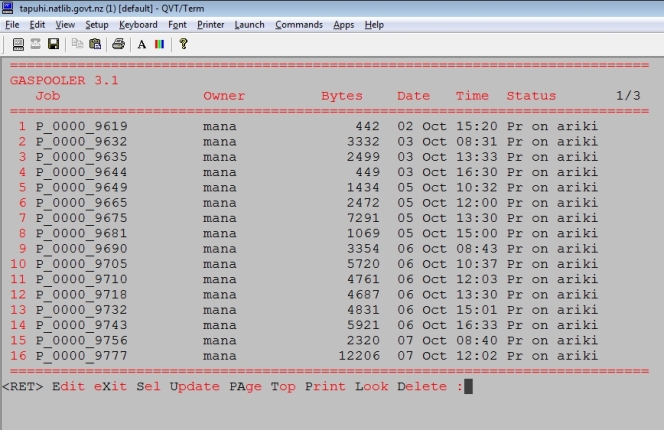Click the second terminal disconnect toolbar icon

pos(36,44)
